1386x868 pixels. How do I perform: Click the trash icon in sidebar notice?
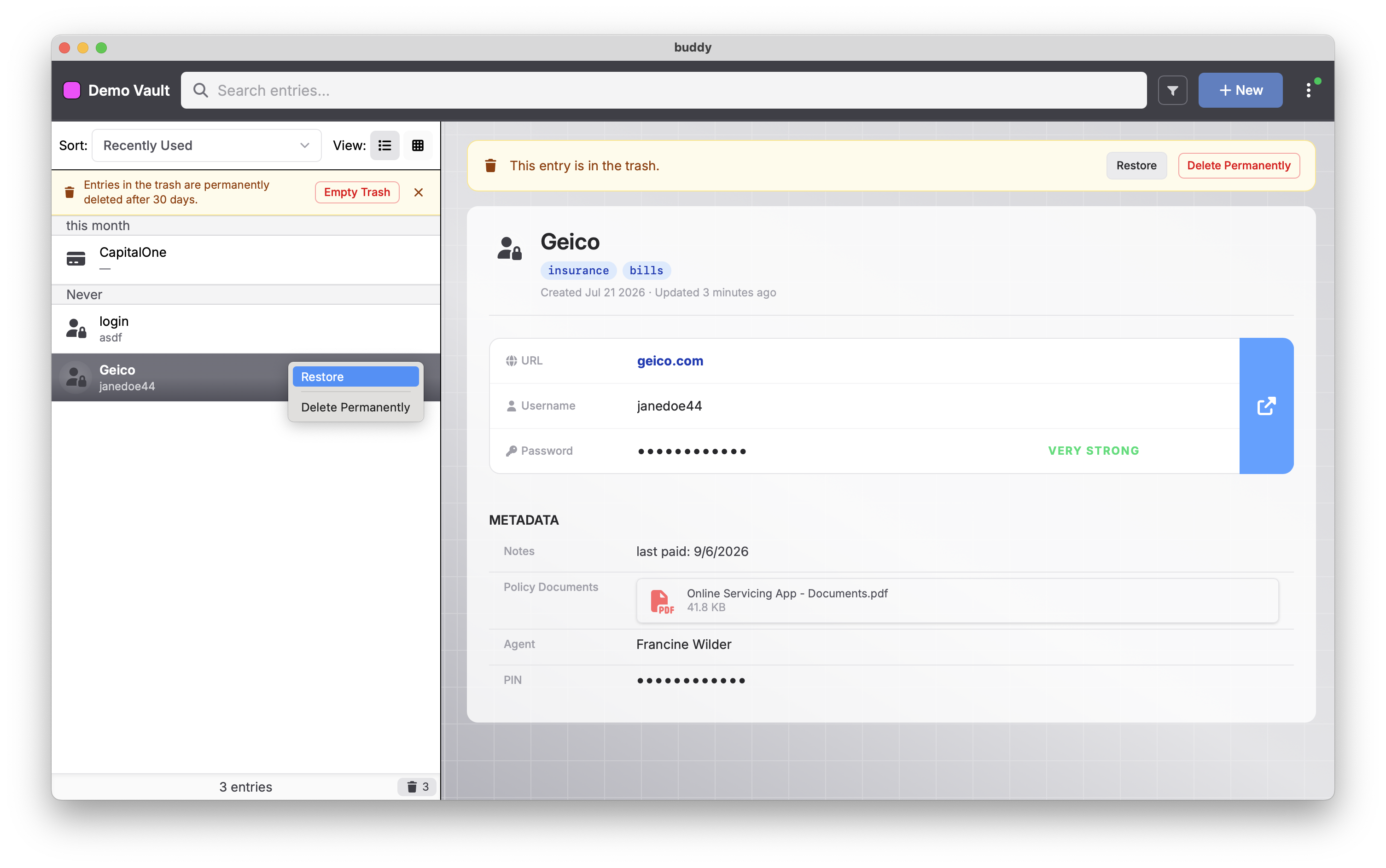click(70, 192)
